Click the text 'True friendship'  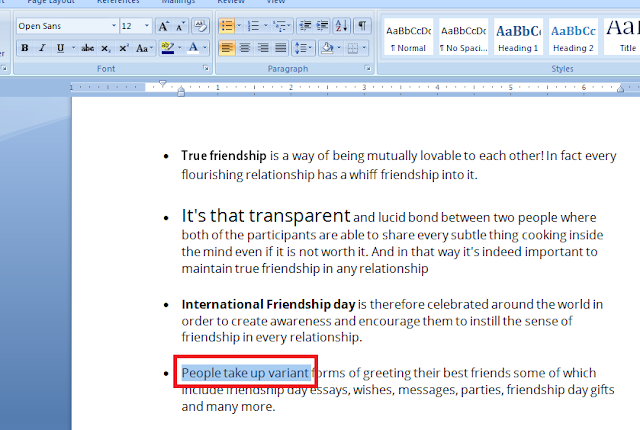tap(224, 155)
